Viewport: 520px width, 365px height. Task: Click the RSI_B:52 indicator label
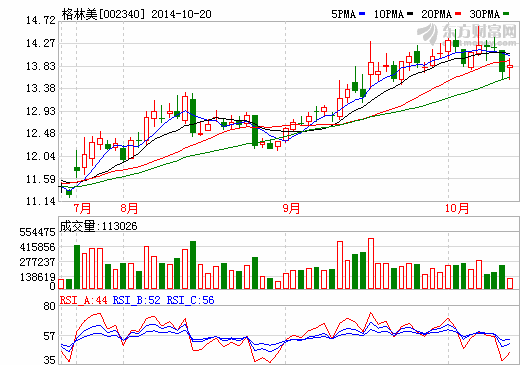point(136,300)
